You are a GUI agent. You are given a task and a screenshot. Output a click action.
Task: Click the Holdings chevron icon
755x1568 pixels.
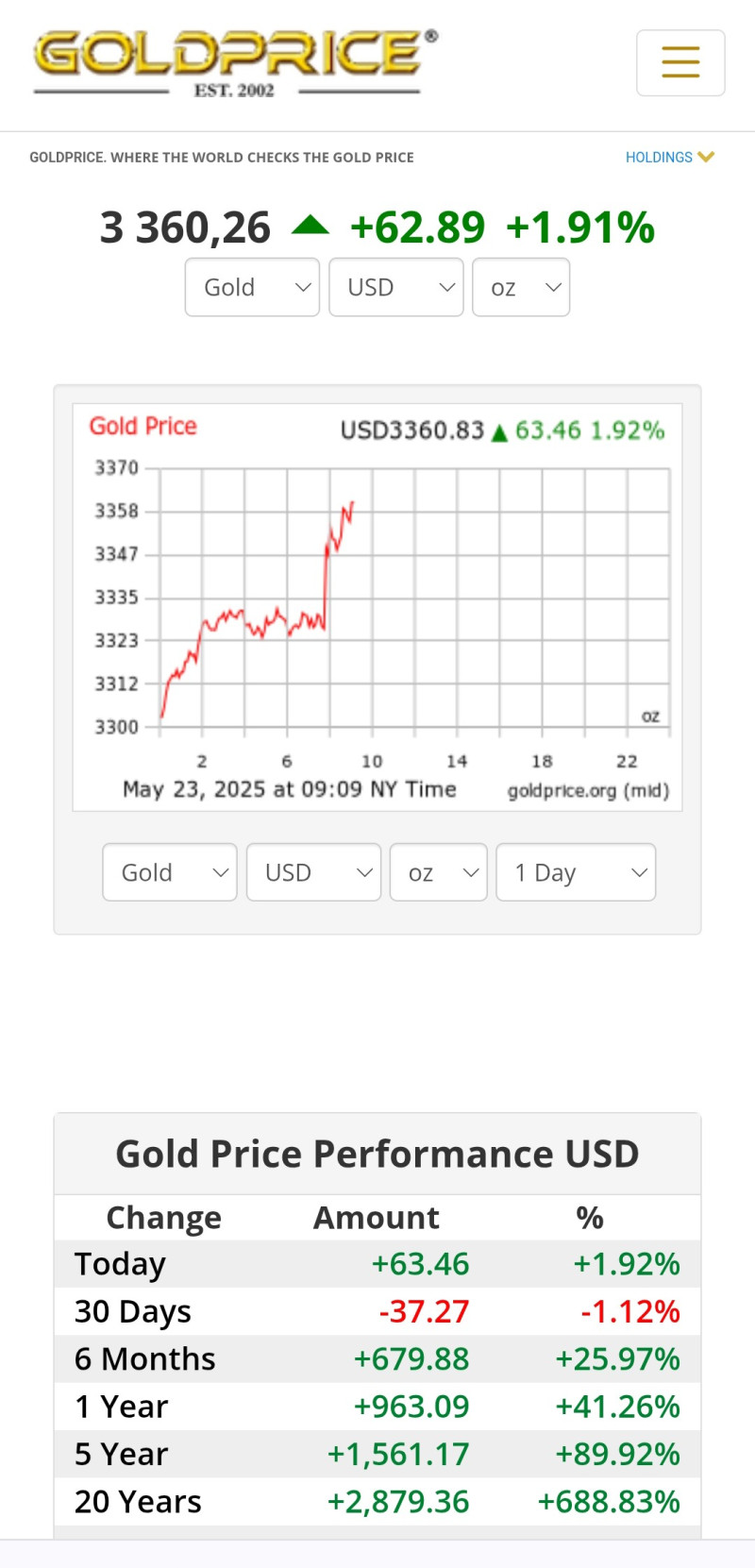706,157
